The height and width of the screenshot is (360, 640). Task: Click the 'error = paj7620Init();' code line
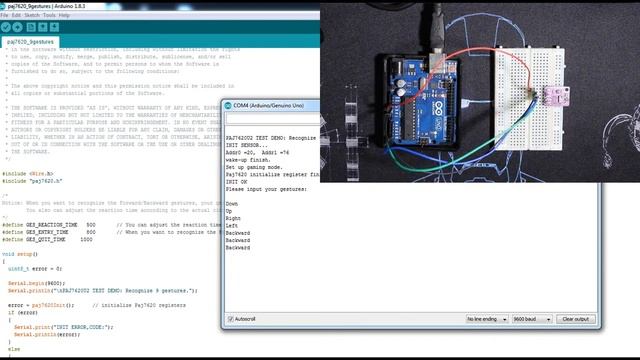click(x=41, y=305)
